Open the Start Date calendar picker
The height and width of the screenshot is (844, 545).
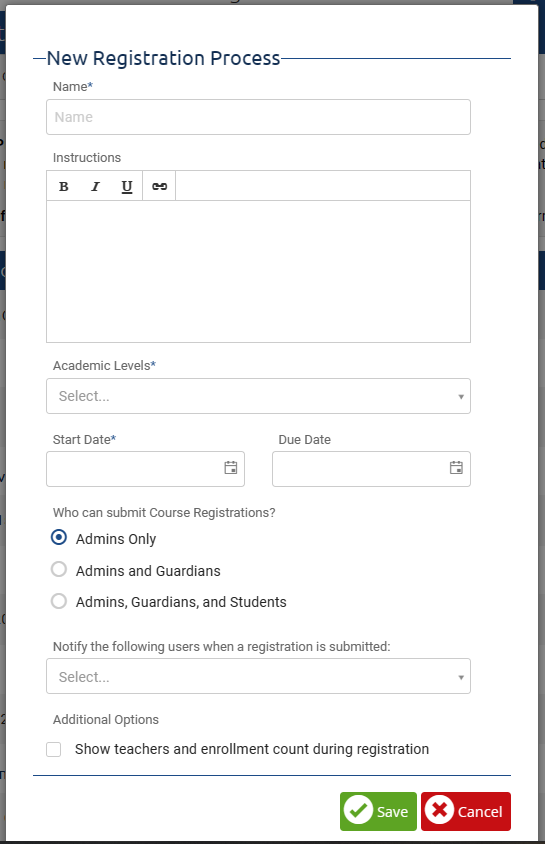pos(231,468)
